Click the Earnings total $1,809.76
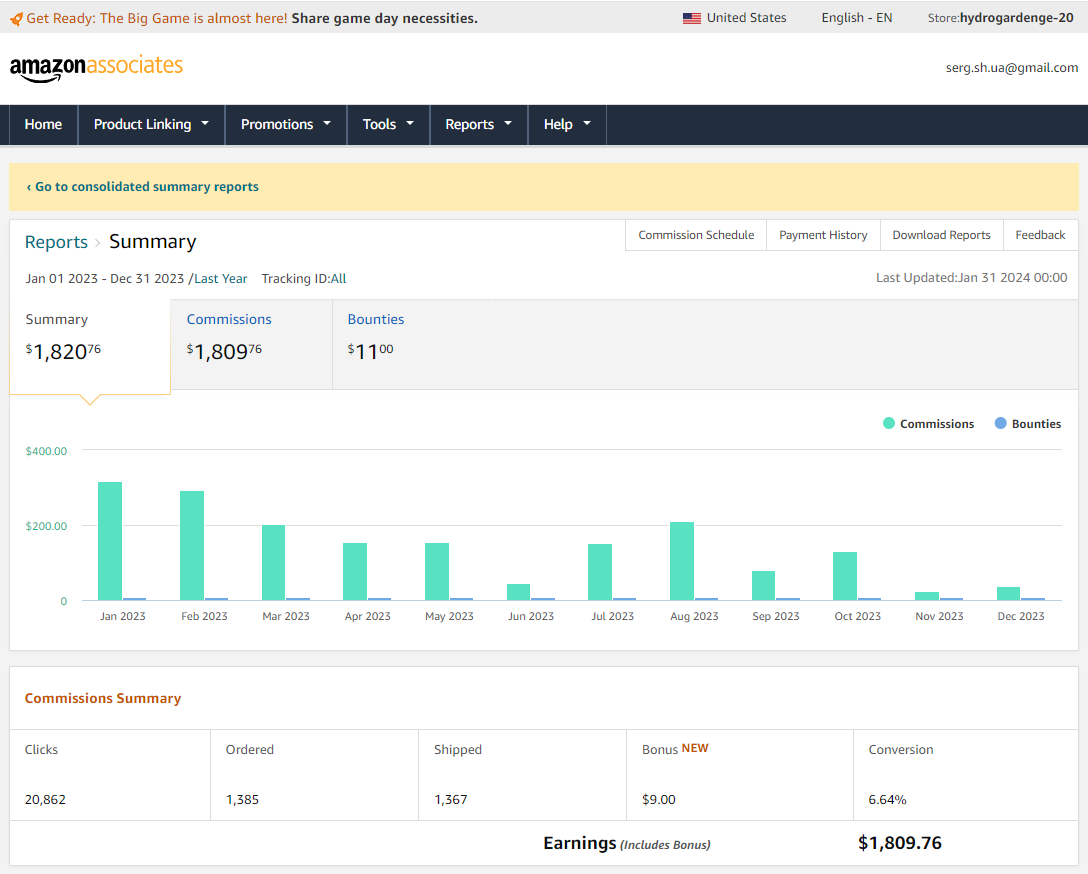Viewport: 1088px width, 874px height. click(x=899, y=843)
